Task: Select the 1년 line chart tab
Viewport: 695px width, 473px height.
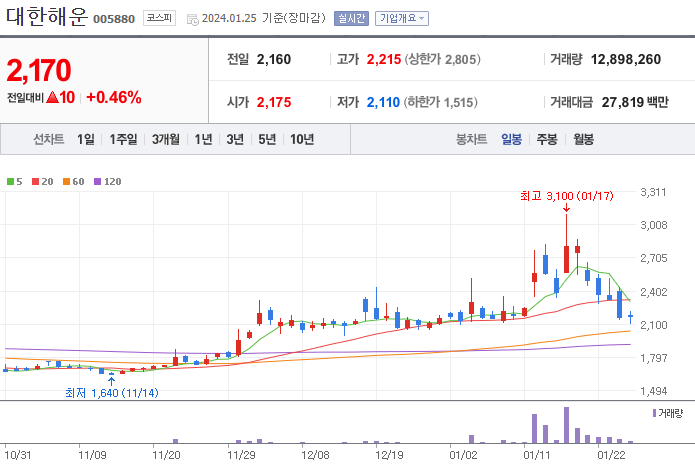Action: point(203,140)
